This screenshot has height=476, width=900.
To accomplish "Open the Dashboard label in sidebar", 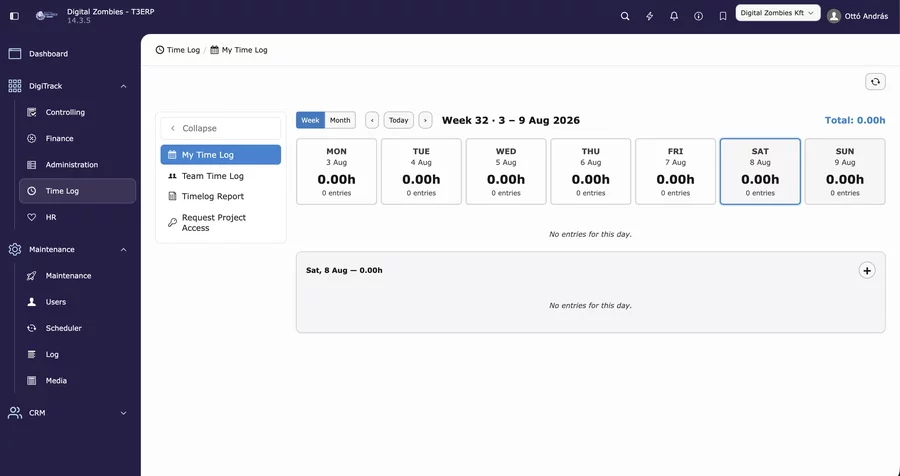I will click(x=48, y=53).
